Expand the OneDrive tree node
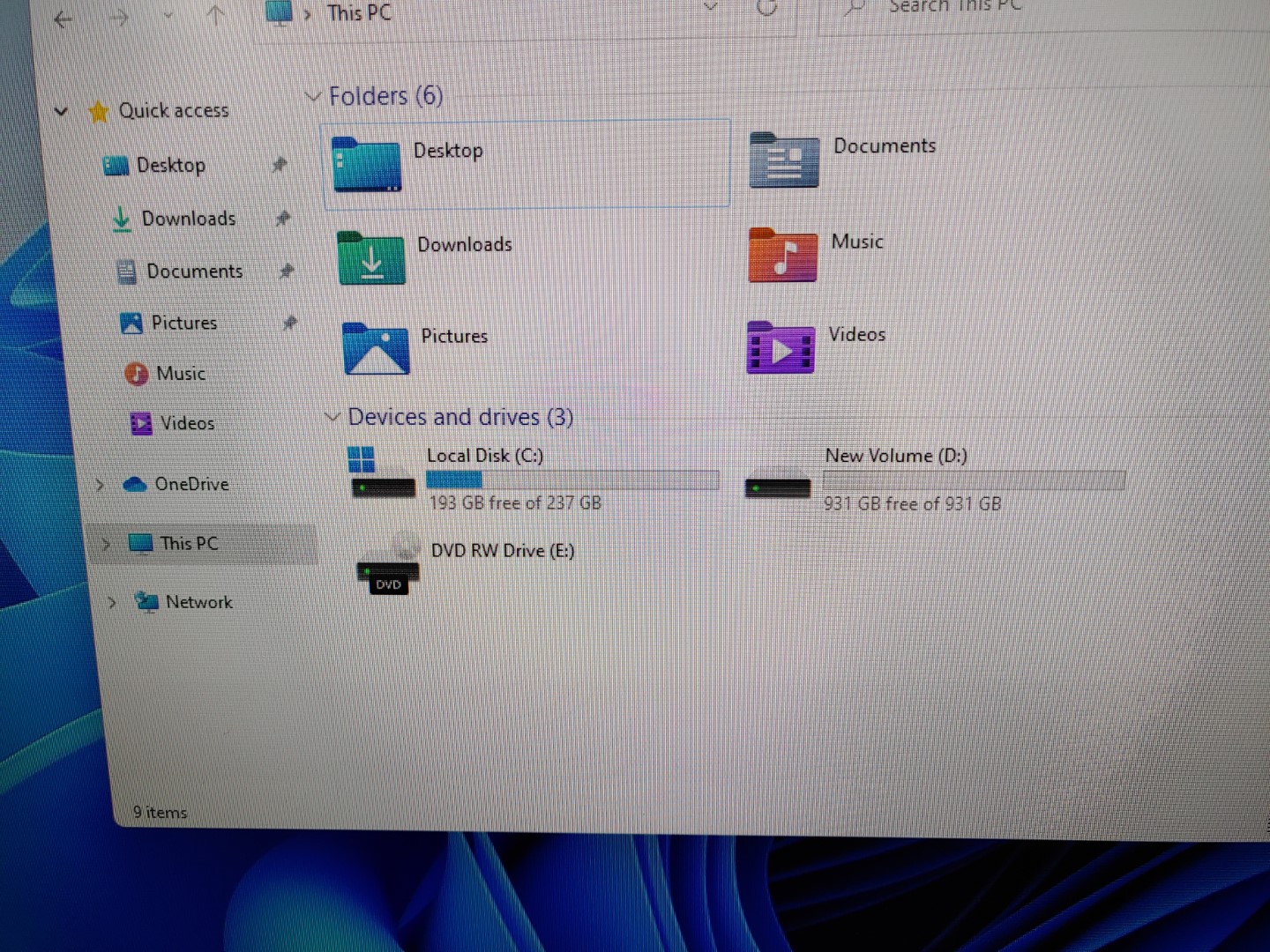The image size is (1270, 952). 100,484
